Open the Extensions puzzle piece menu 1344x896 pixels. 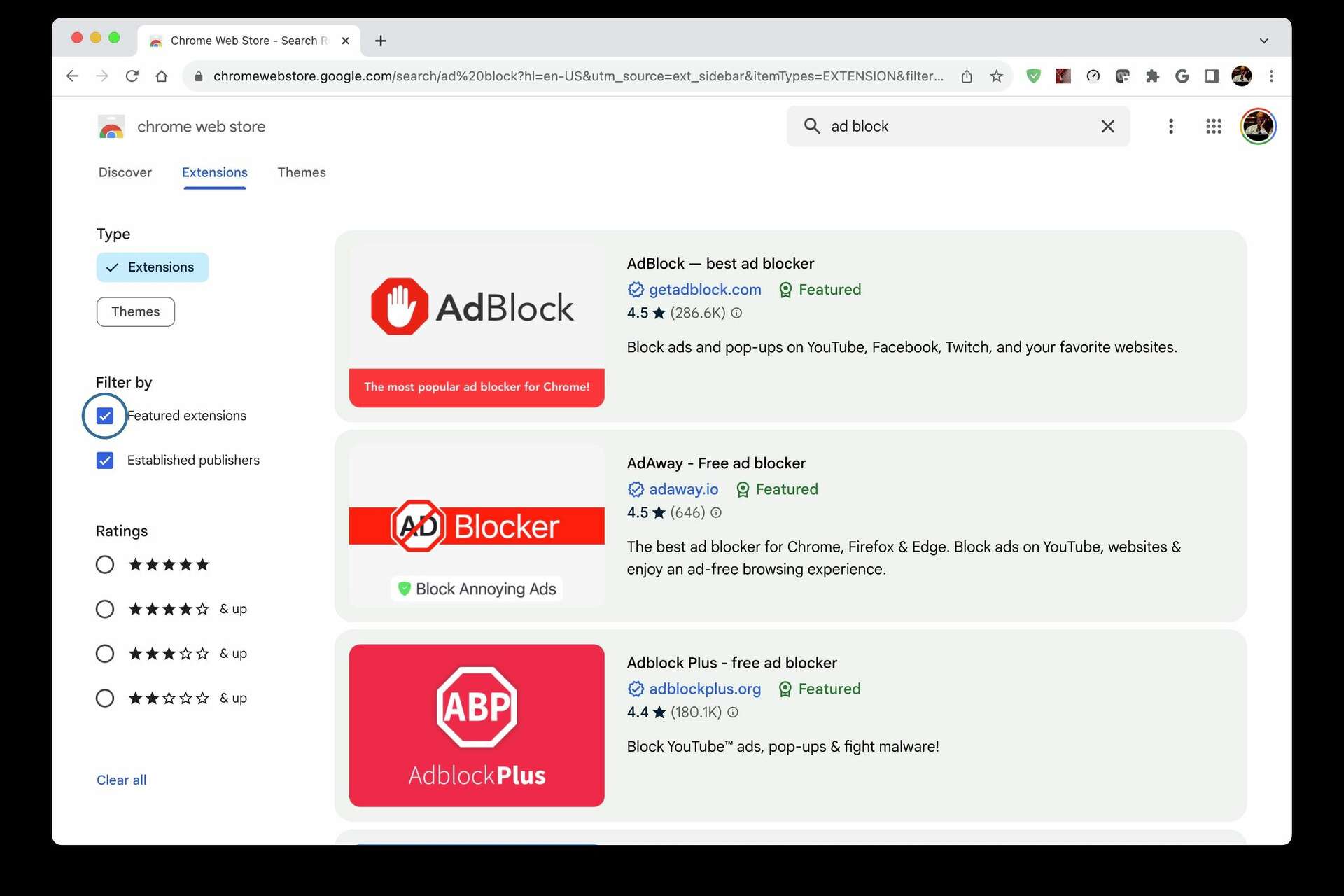[1152, 76]
